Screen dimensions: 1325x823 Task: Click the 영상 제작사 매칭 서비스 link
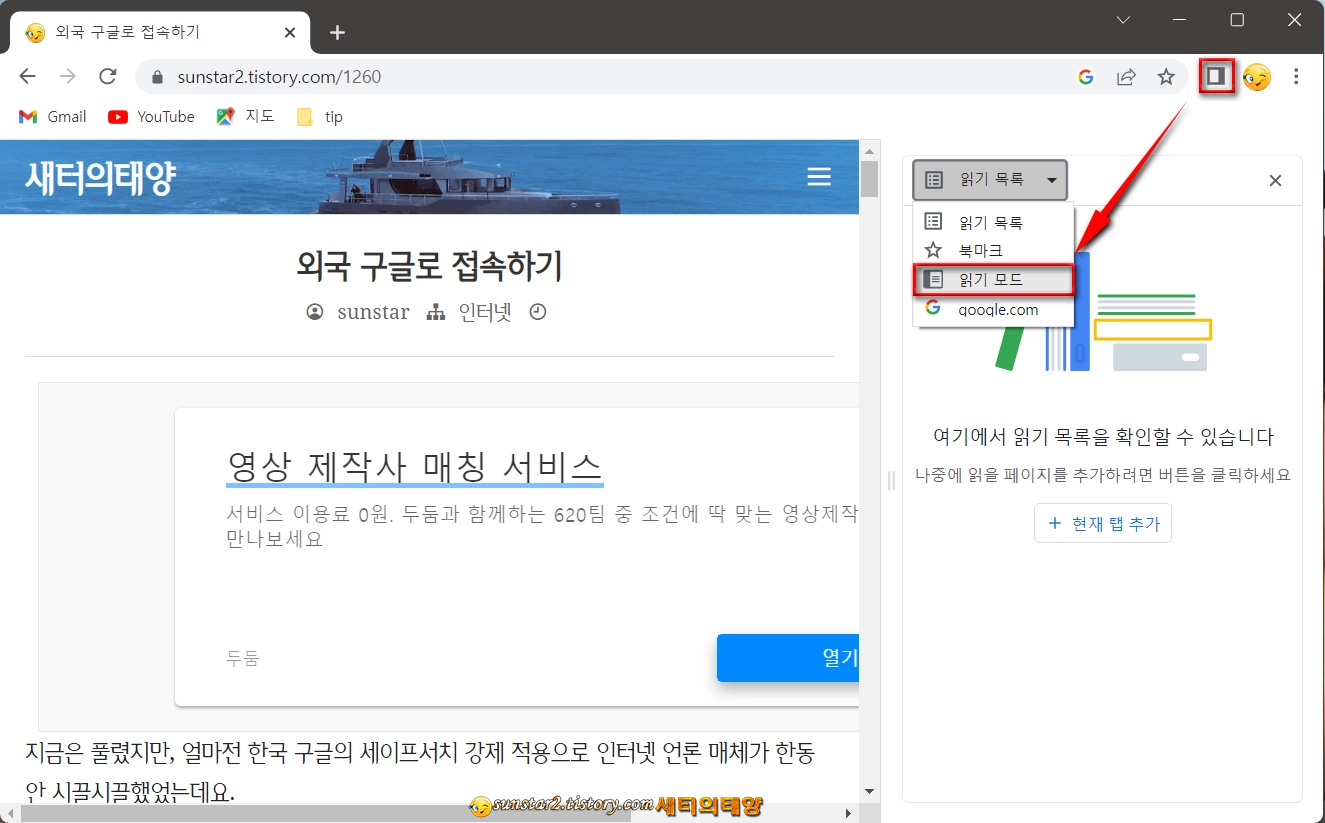pyautogui.click(x=413, y=467)
